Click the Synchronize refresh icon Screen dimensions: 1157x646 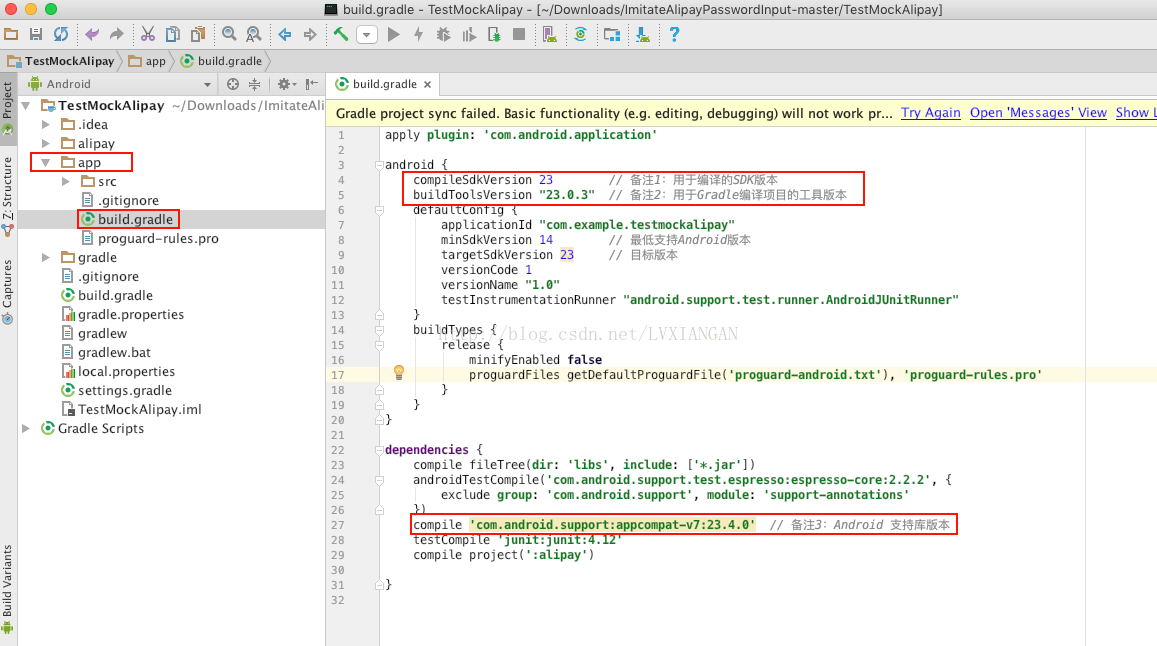tap(61, 34)
